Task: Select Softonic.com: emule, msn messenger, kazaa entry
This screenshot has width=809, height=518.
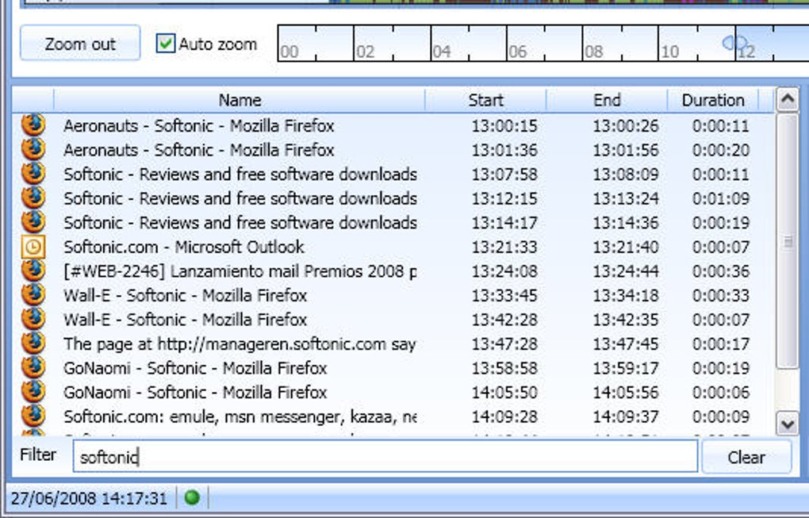Action: pos(393,416)
